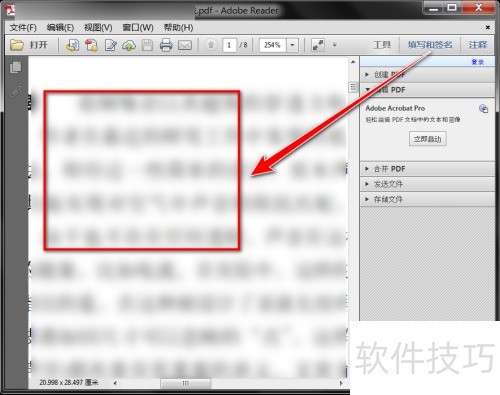Open the small toolbar options dropdown arrow

click(x=335, y=45)
